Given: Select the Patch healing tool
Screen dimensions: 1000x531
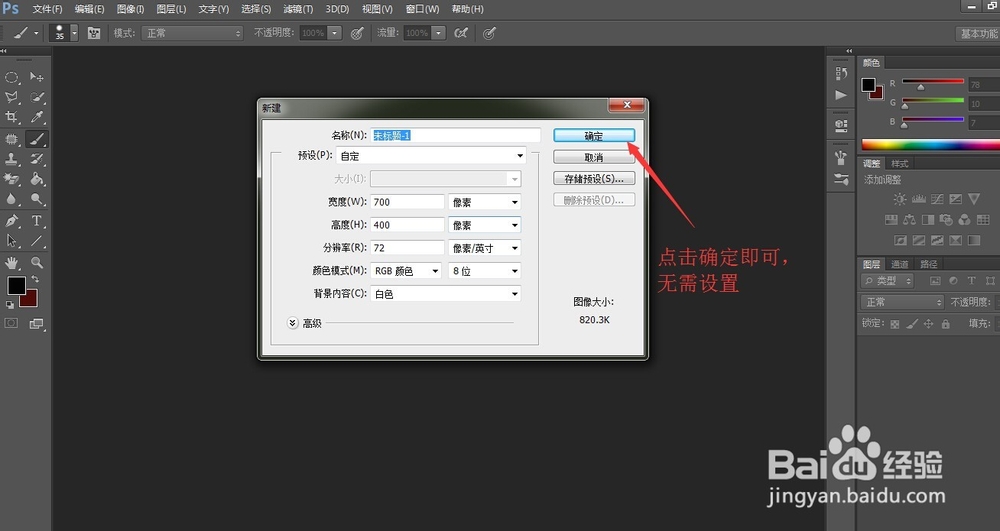Looking at the screenshot, I should [x=11, y=138].
